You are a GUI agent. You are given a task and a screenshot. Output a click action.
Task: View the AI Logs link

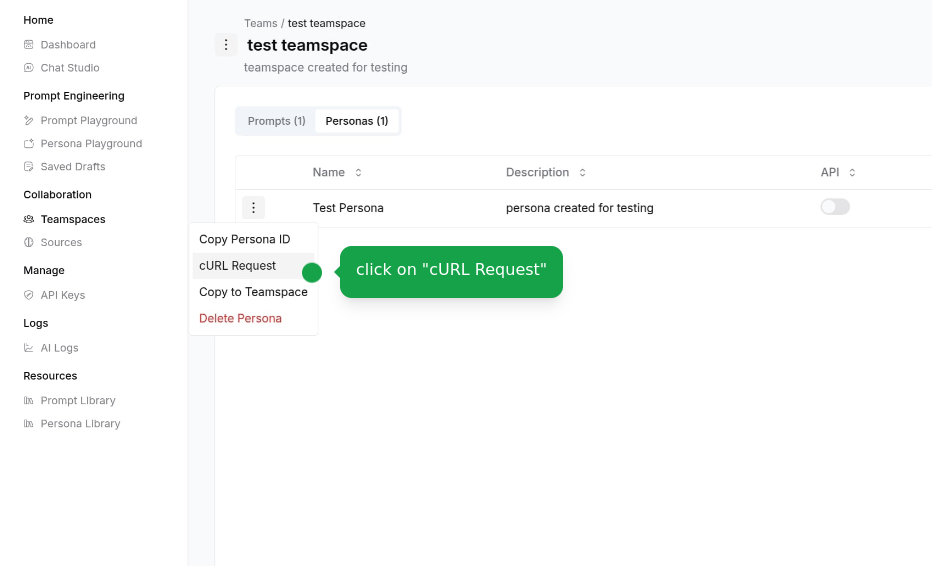59,348
